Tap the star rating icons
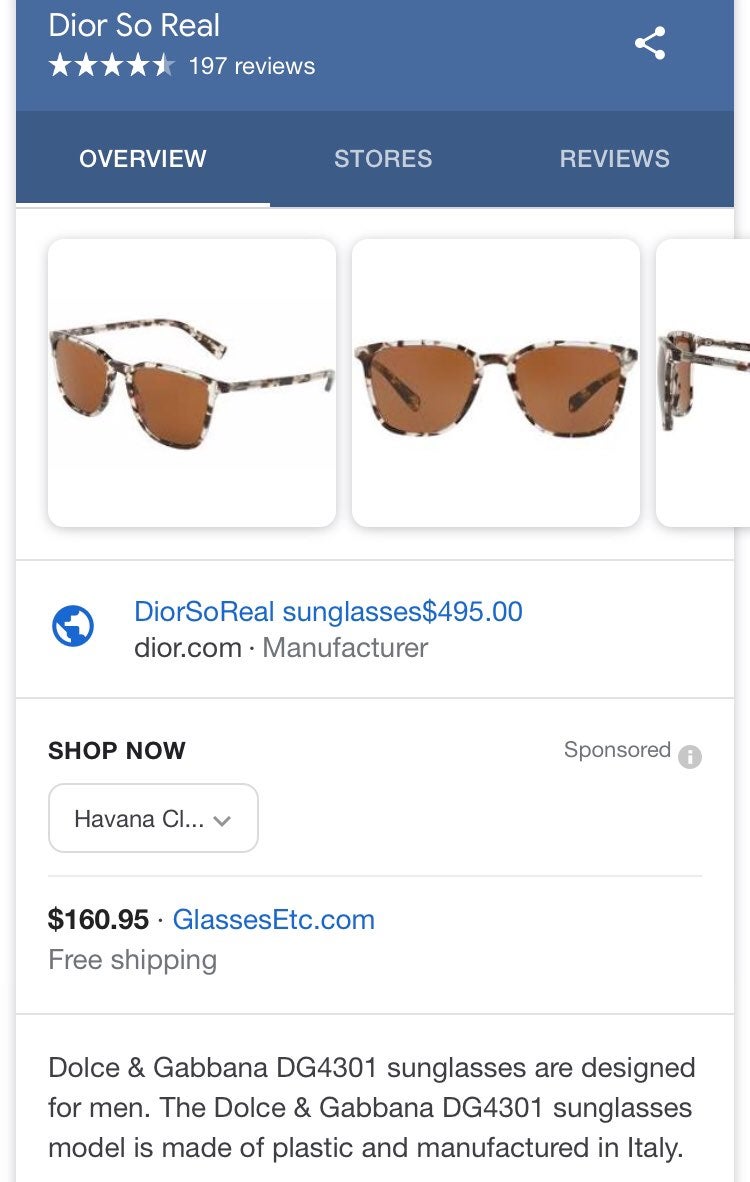The height and width of the screenshot is (1182, 750). pyautogui.click(x=112, y=66)
